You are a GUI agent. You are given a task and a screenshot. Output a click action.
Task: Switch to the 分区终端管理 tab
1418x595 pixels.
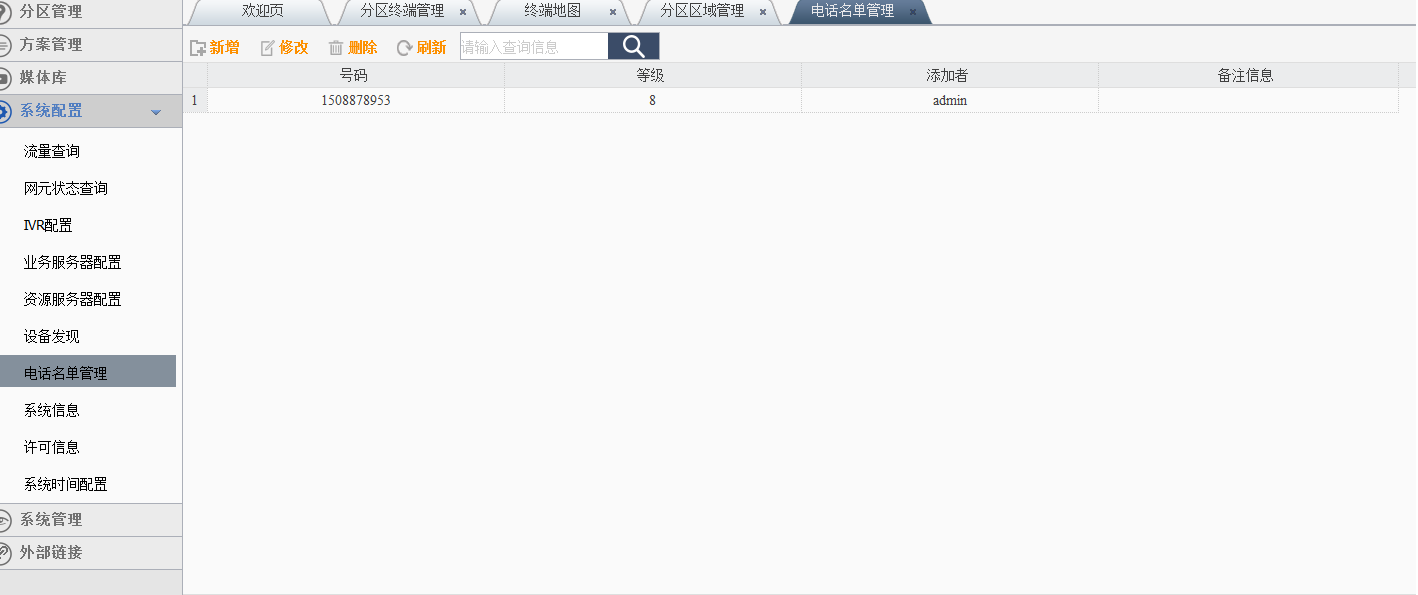click(402, 11)
